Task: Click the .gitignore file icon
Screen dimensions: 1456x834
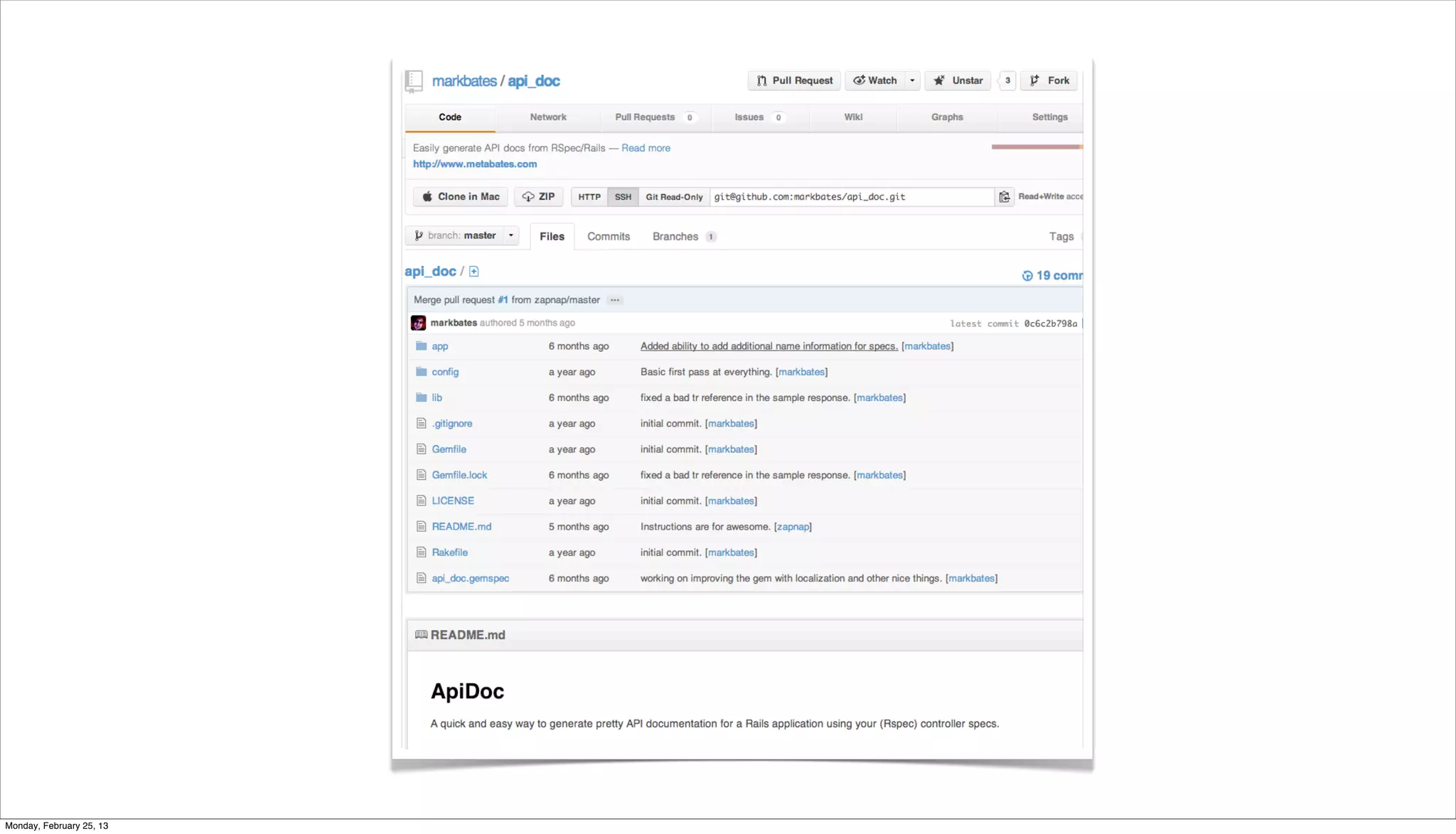Action: (x=422, y=424)
